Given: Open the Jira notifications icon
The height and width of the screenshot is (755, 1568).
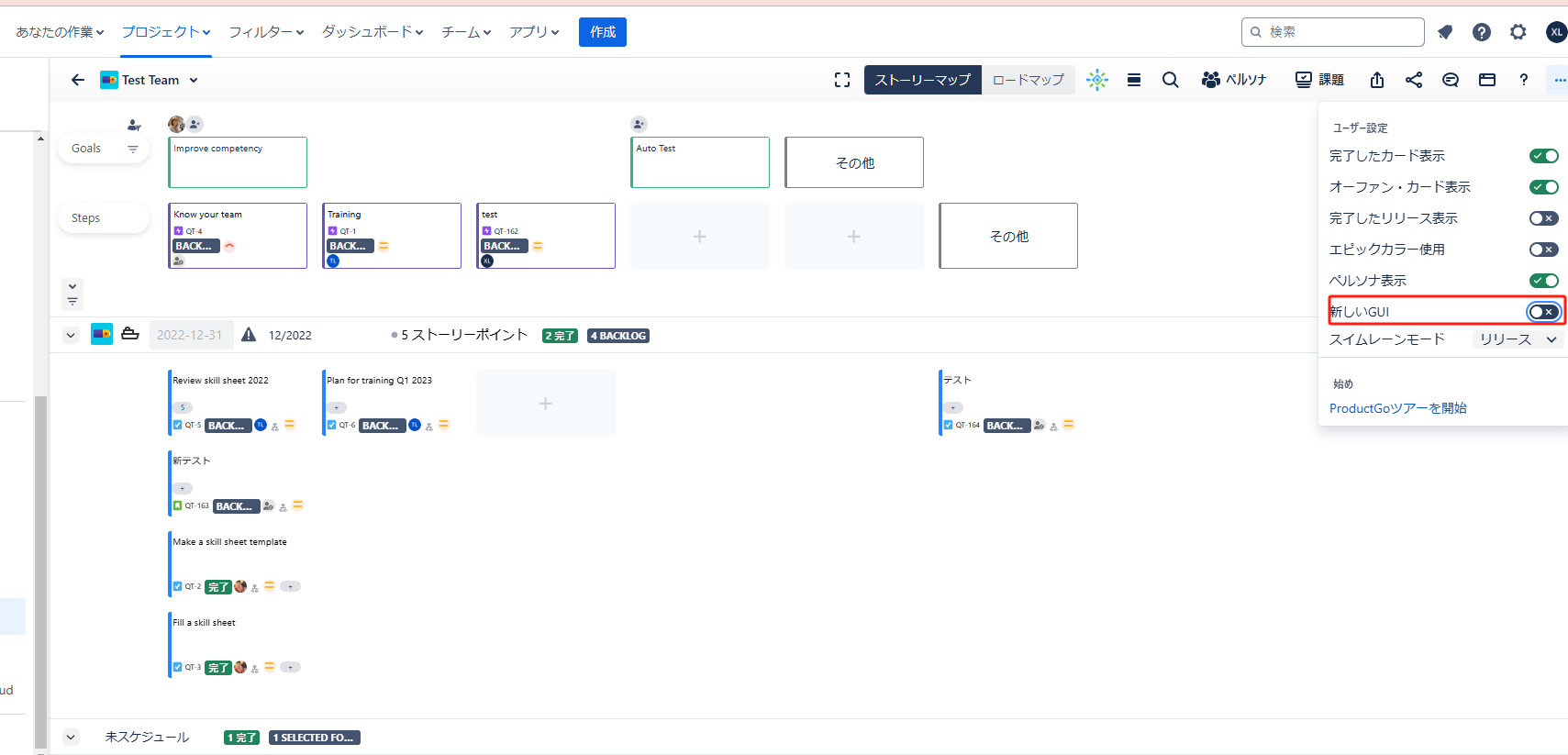Looking at the screenshot, I should pos(1445,32).
